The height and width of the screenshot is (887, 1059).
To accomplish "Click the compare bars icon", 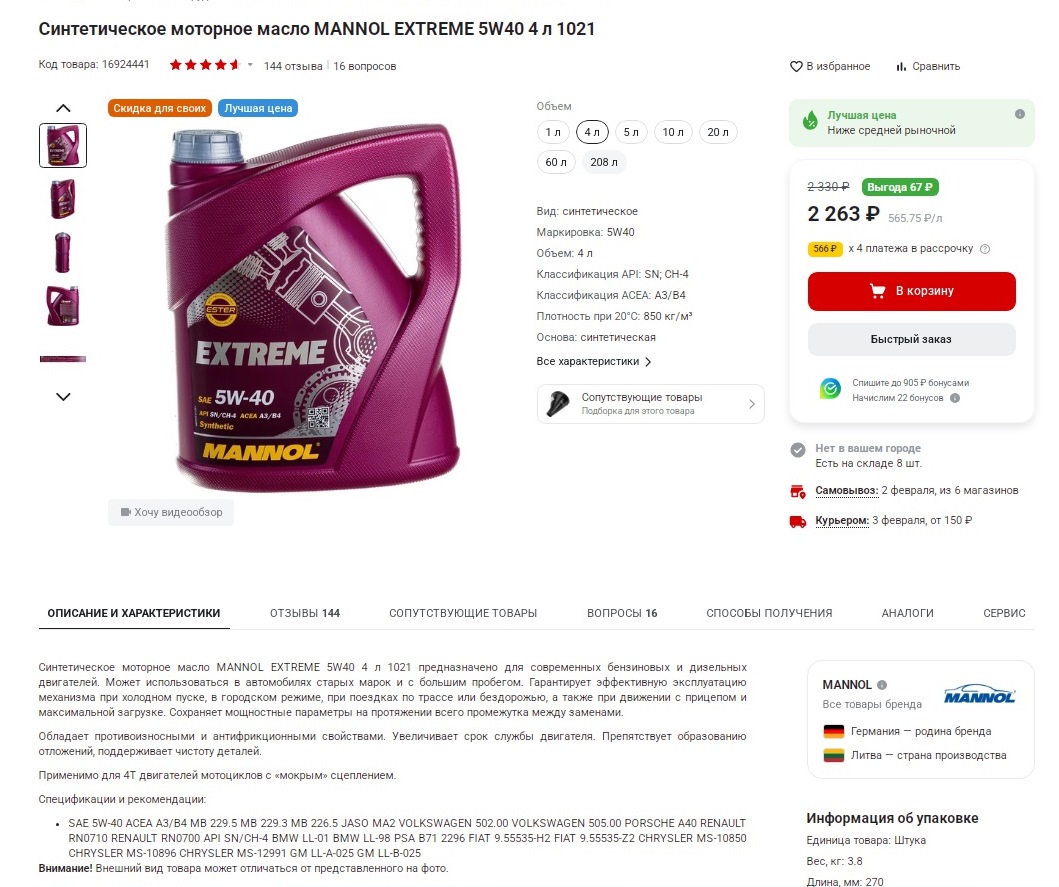I will pyautogui.click(x=901, y=66).
